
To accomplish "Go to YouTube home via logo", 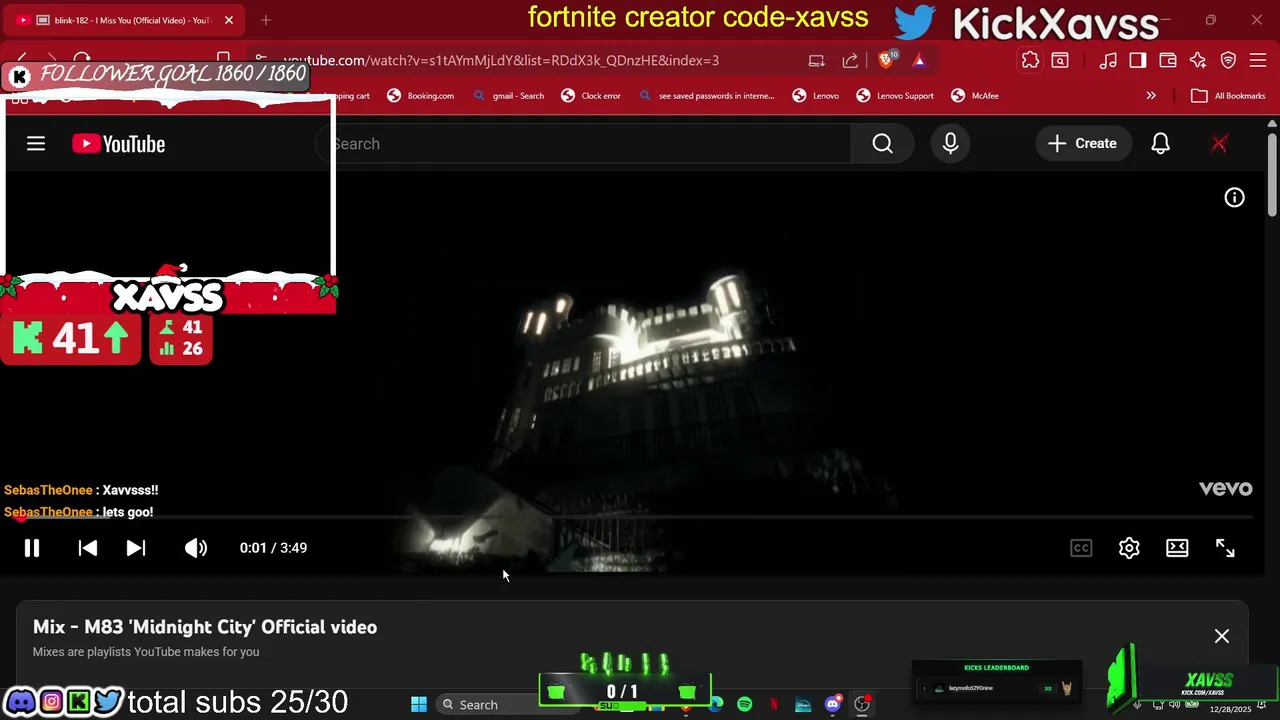I will (118, 144).
